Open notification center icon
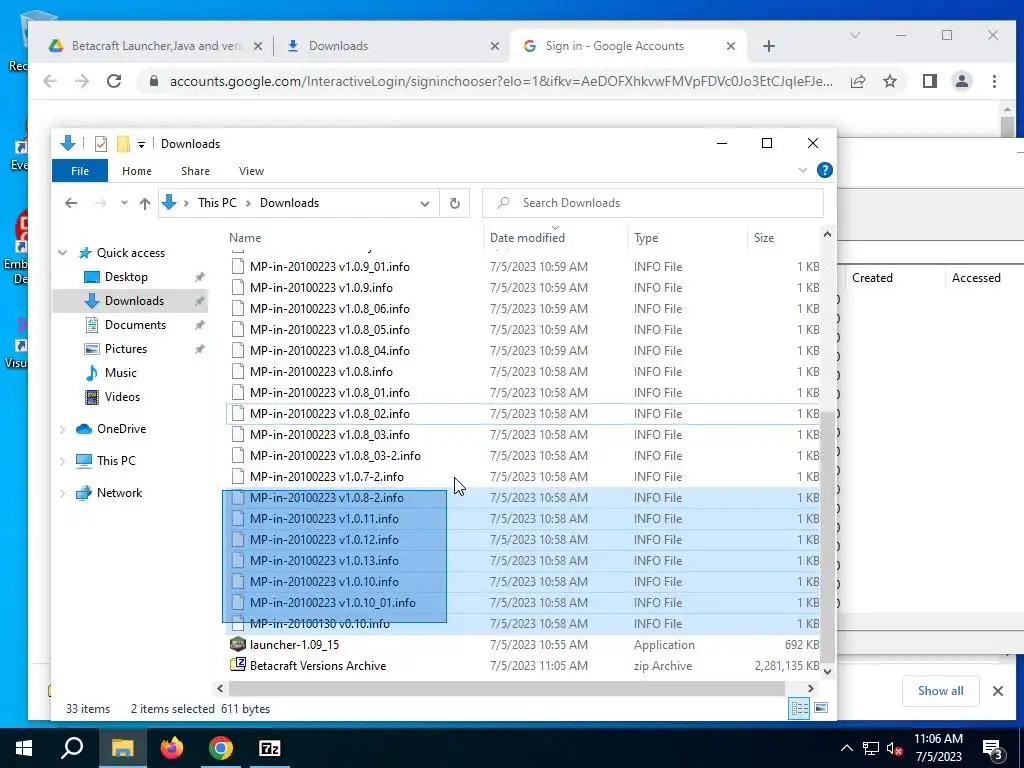 coord(993,748)
